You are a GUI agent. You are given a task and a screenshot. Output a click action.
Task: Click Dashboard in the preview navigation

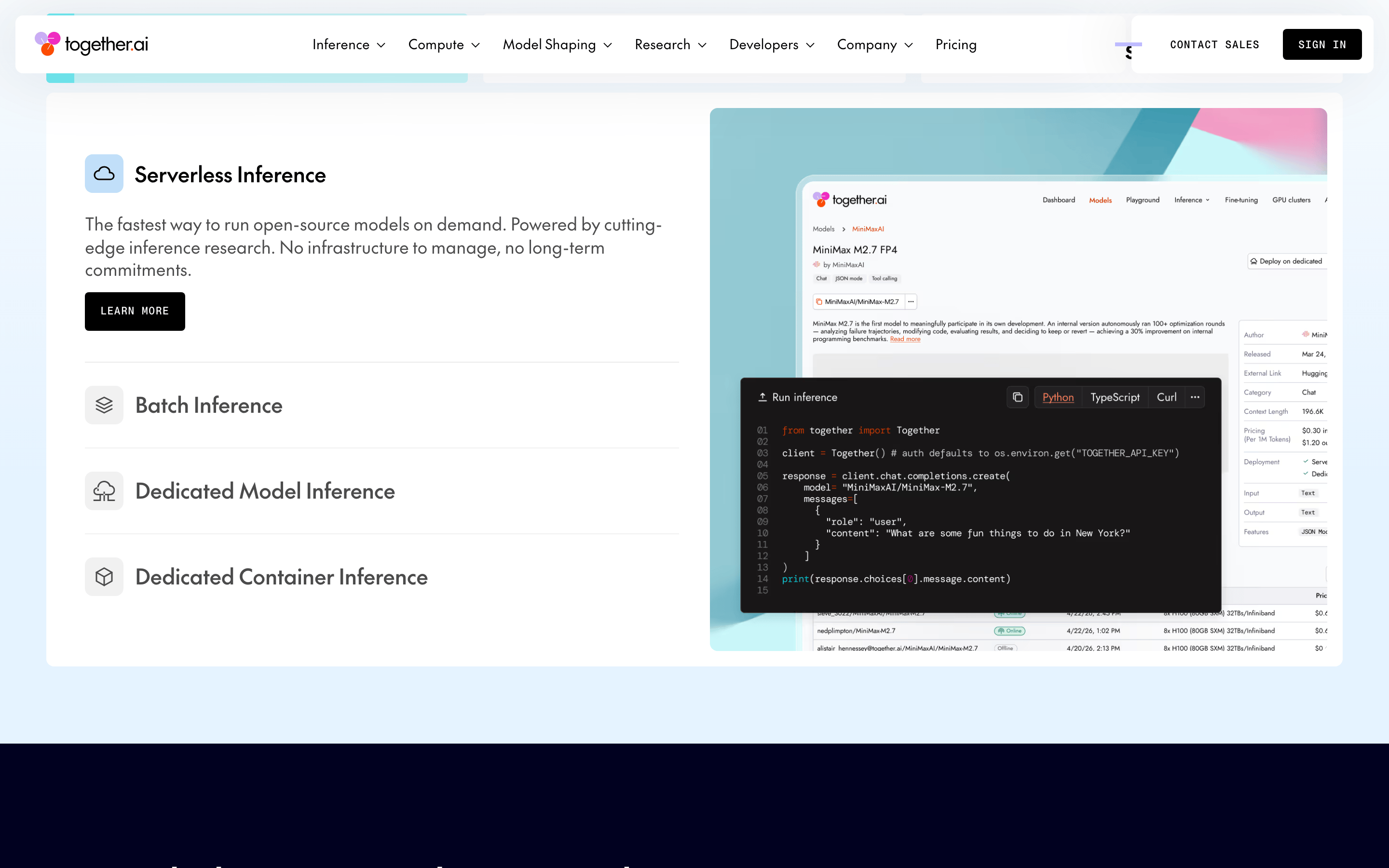[x=1059, y=200]
